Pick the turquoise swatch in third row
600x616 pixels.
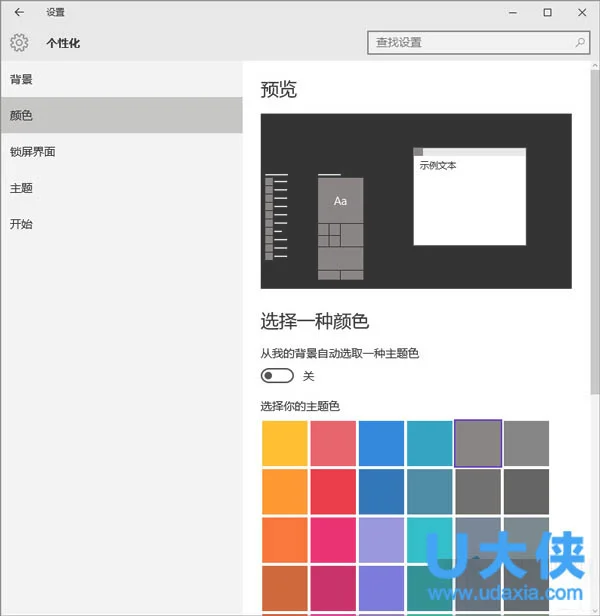[429, 540]
